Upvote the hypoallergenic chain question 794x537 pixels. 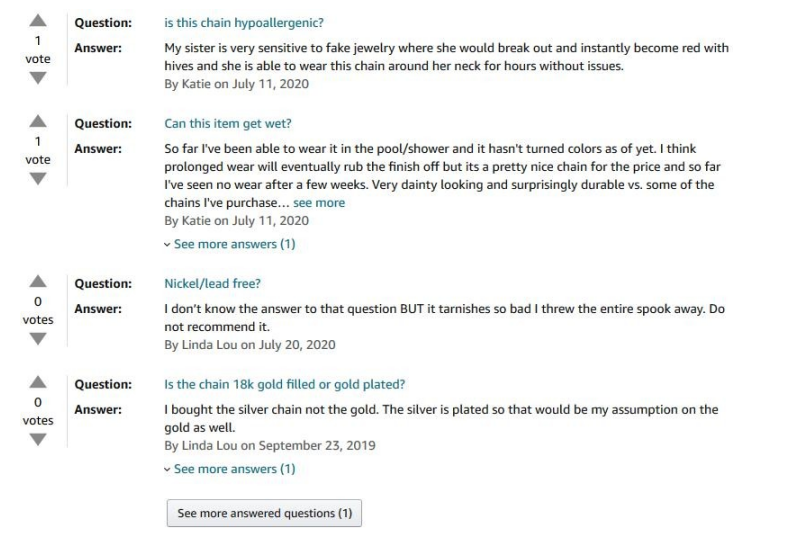[x=38, y=21]
